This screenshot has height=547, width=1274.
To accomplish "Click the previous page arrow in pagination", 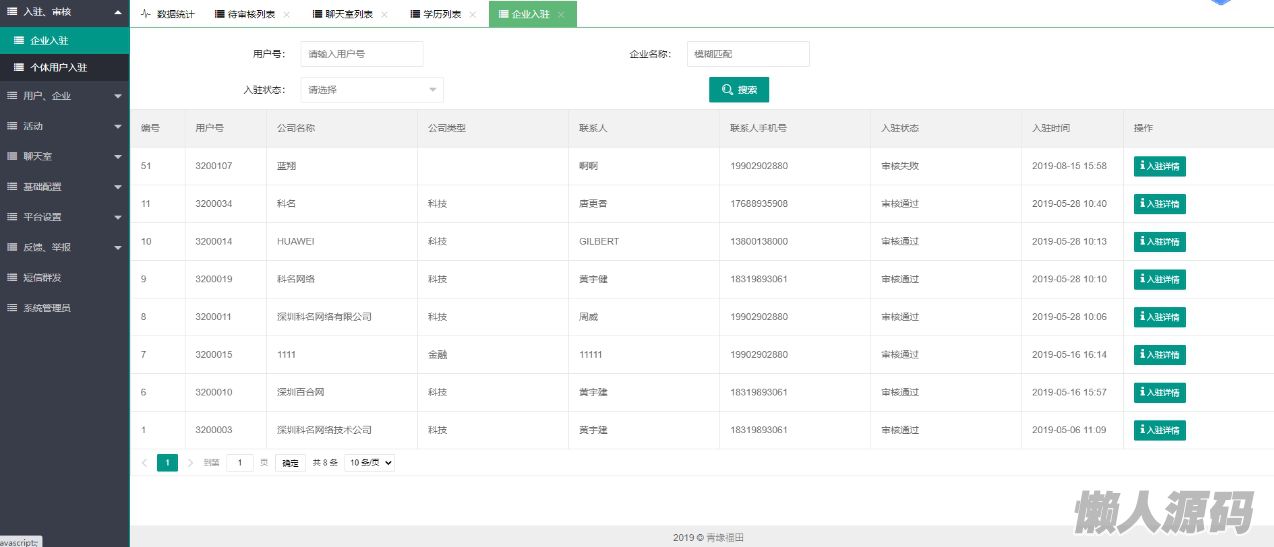I will pos(144,463).
